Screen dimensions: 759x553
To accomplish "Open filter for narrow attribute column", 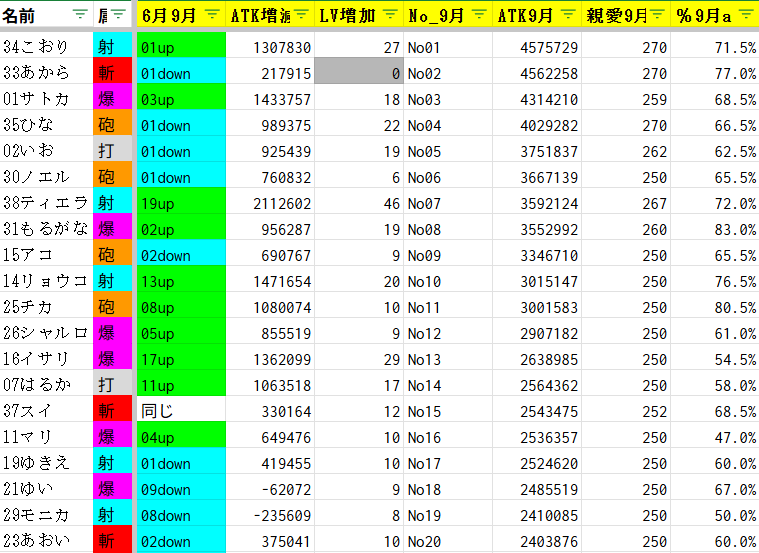I will (x=119, y=15).
